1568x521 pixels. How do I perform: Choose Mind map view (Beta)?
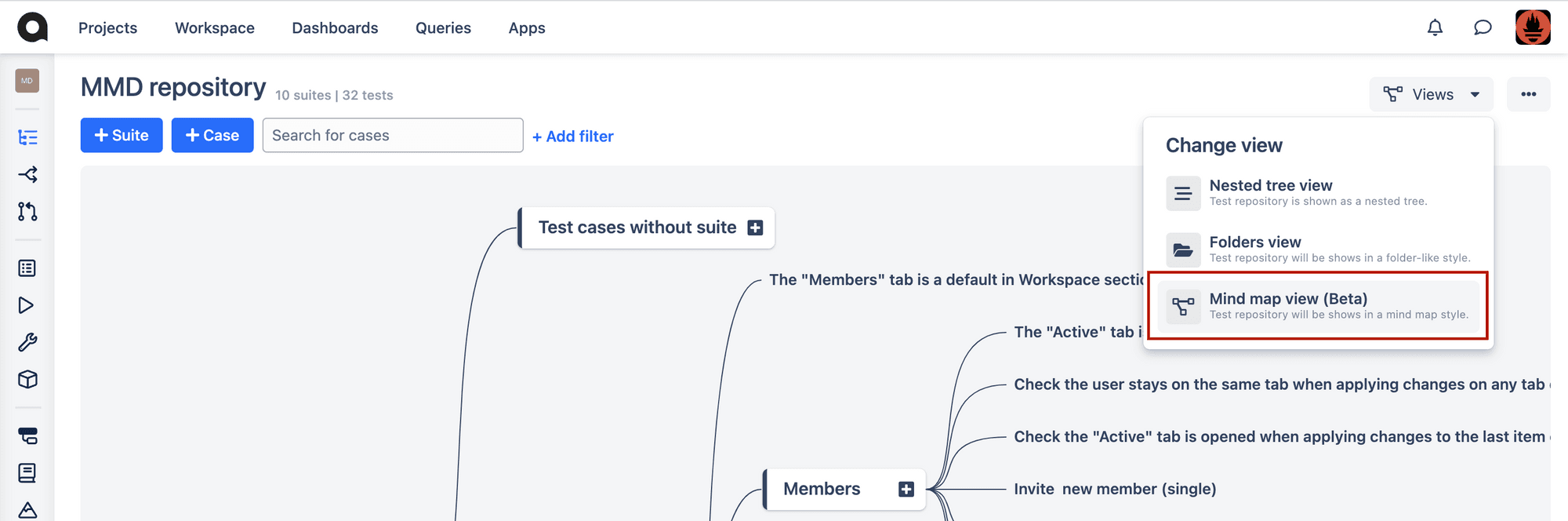pos(1319,306)
